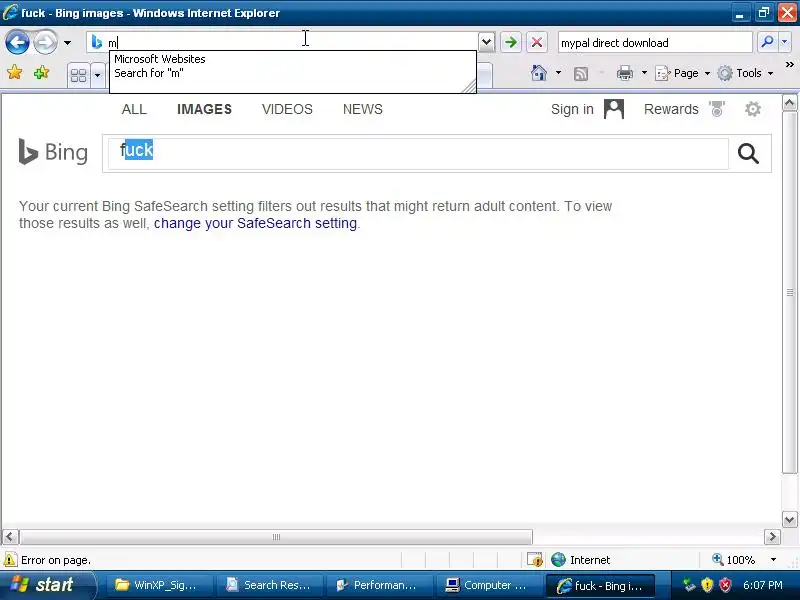This screenshot has height=600, width=800.
Task: Click the Forward navigation arrow
Action: coord(45,42)
